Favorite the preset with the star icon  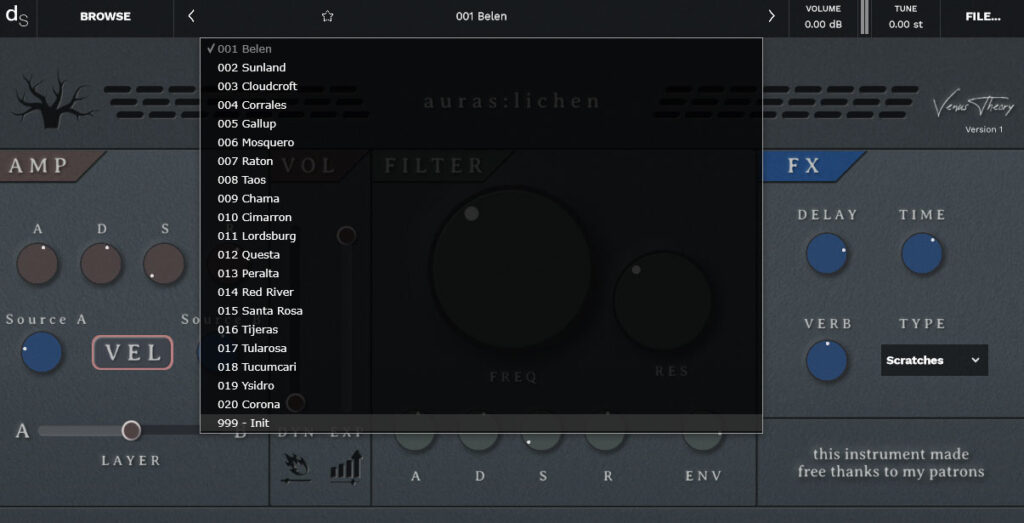point(328,16)
